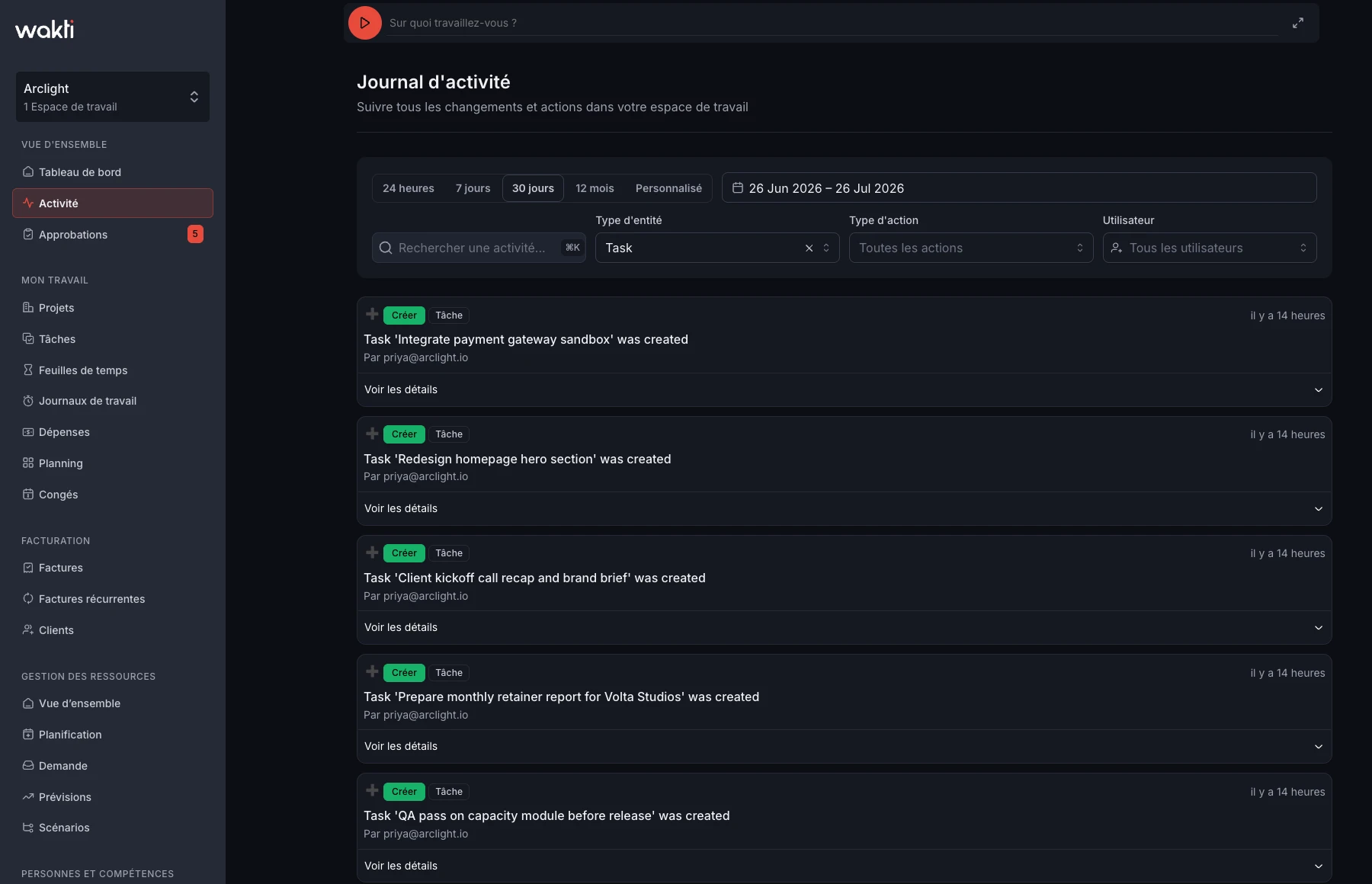1372x884 pixels.
Task: Open the Type d'entité dropdown
Action: [717, 248]
